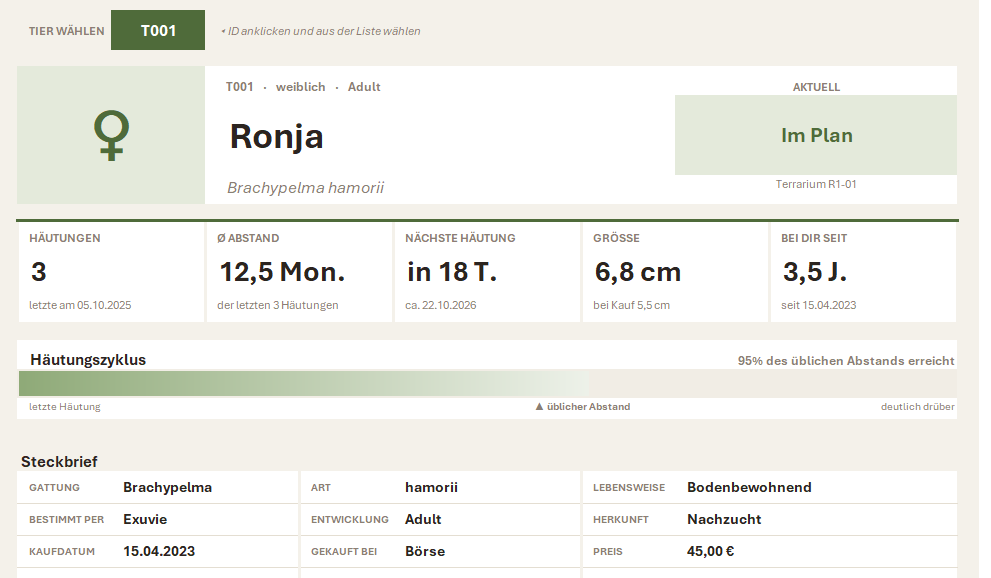Select the 'Häutungszyklus' heading
The image size is (991, 578).
click(88, 360)
